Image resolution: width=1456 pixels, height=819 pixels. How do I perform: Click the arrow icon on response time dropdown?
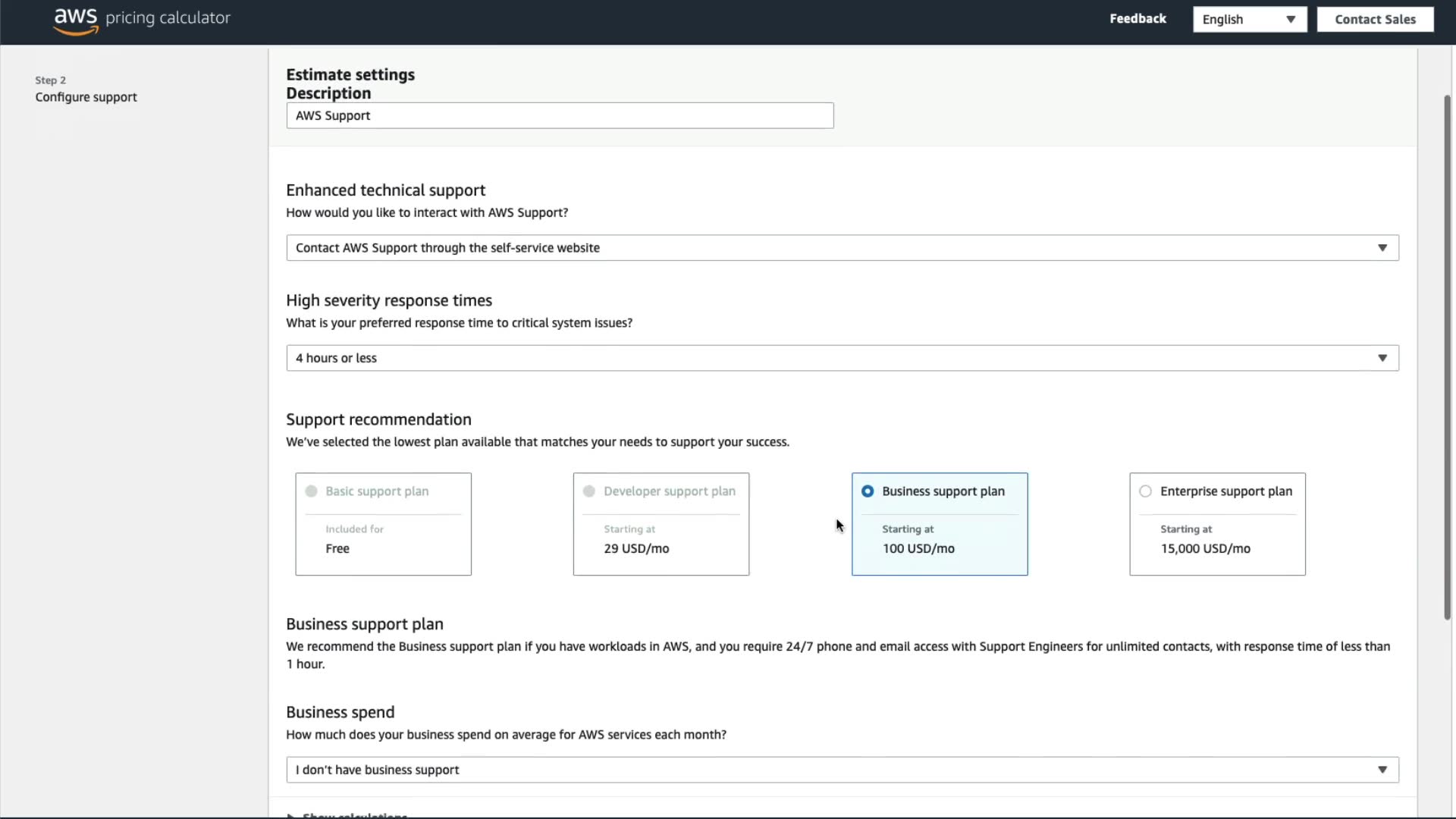click(1382, 358)
